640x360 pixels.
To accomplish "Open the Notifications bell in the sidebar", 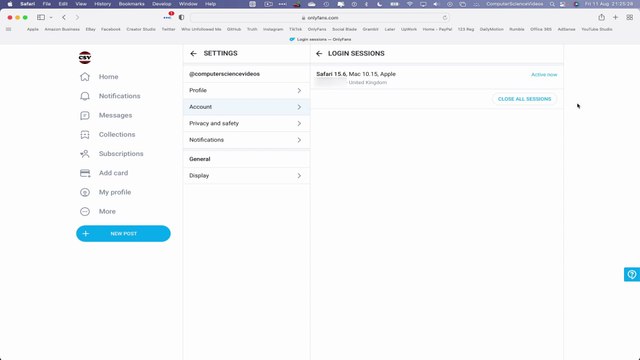I will (x=110, y=96).
